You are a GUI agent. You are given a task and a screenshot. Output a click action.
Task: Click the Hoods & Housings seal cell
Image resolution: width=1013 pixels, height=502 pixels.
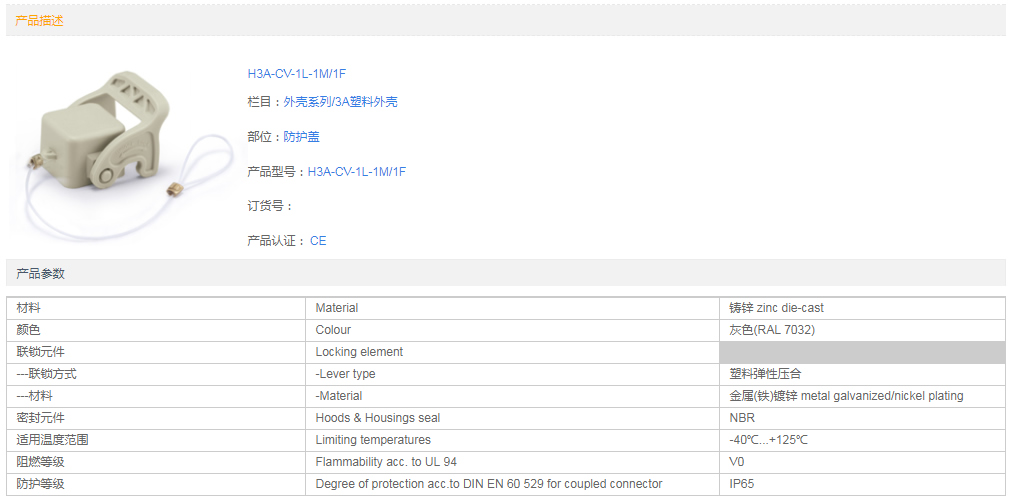[377, 418]
